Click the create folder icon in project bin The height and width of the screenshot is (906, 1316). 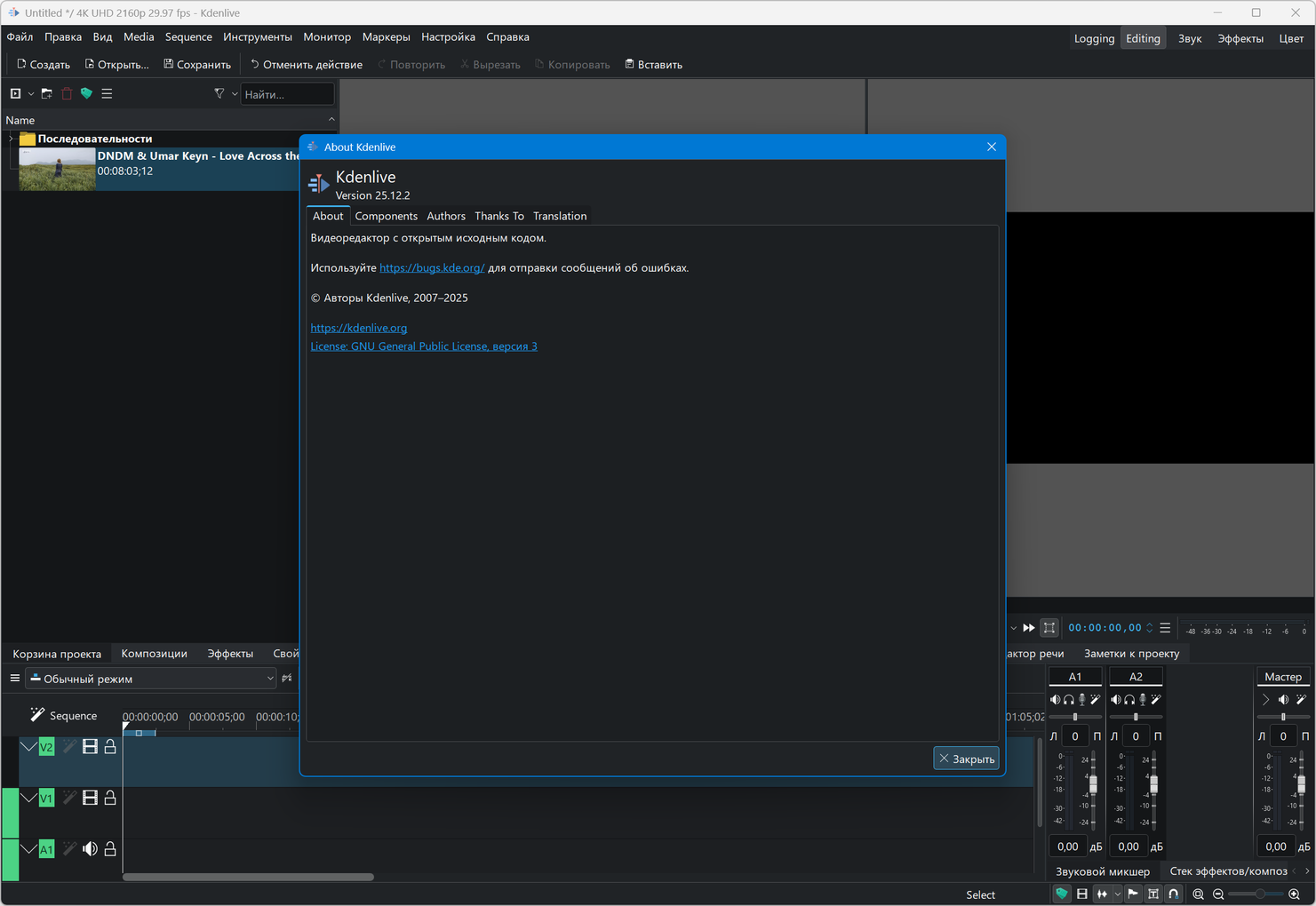tap(47, 93)
